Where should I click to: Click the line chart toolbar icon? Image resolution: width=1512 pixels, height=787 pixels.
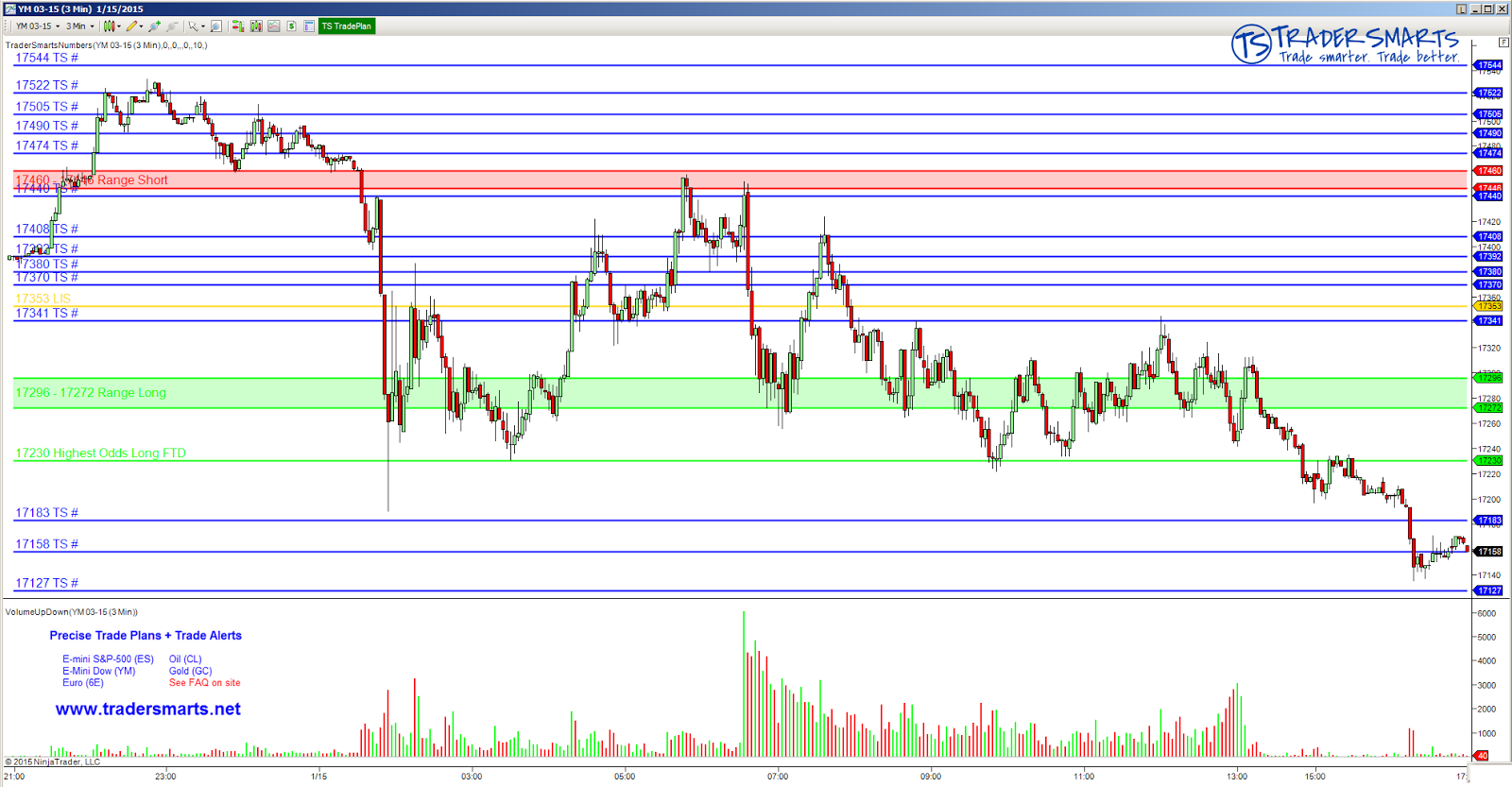click(x=274, y=26)
